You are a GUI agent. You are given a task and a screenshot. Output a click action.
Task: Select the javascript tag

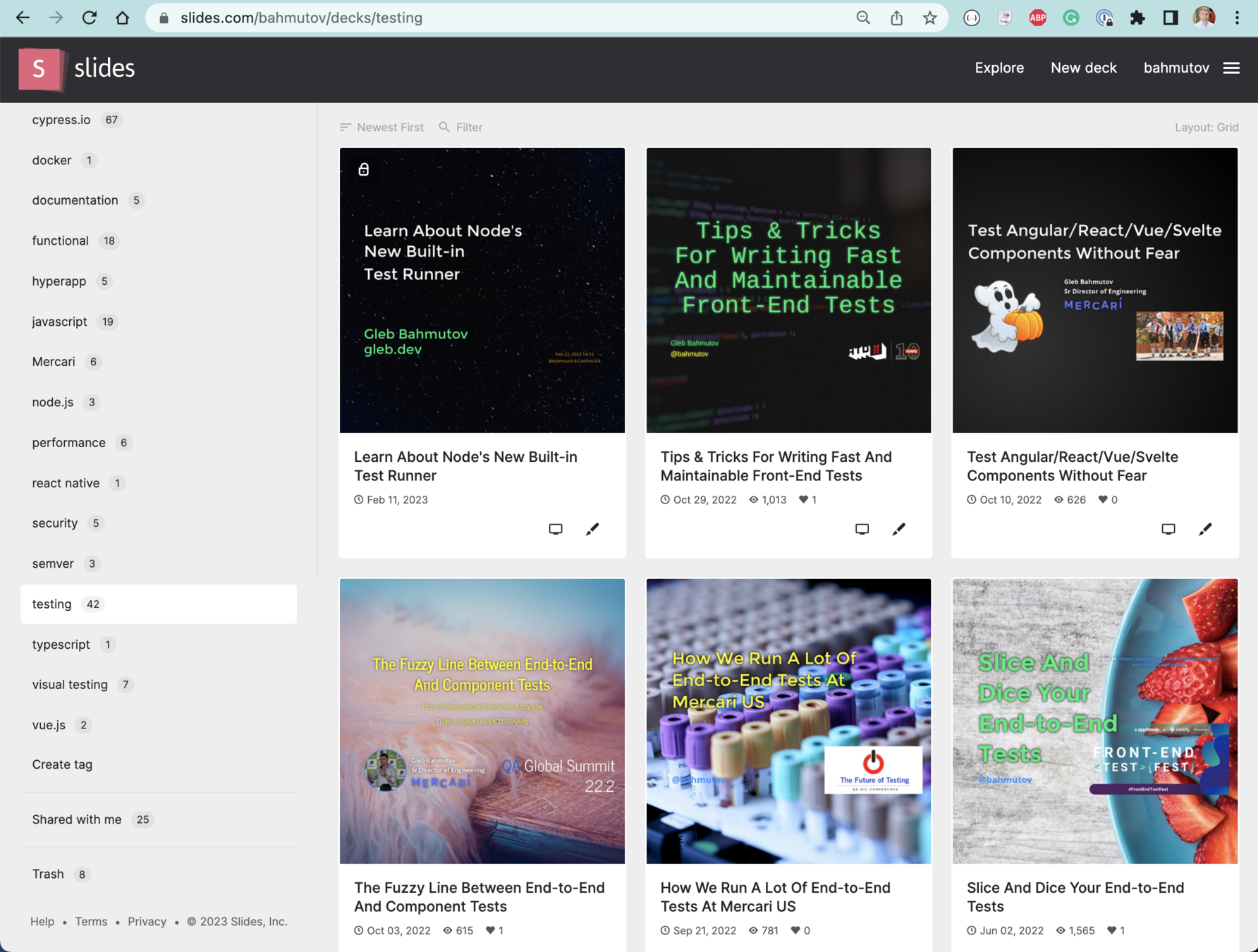coord(159,322)
